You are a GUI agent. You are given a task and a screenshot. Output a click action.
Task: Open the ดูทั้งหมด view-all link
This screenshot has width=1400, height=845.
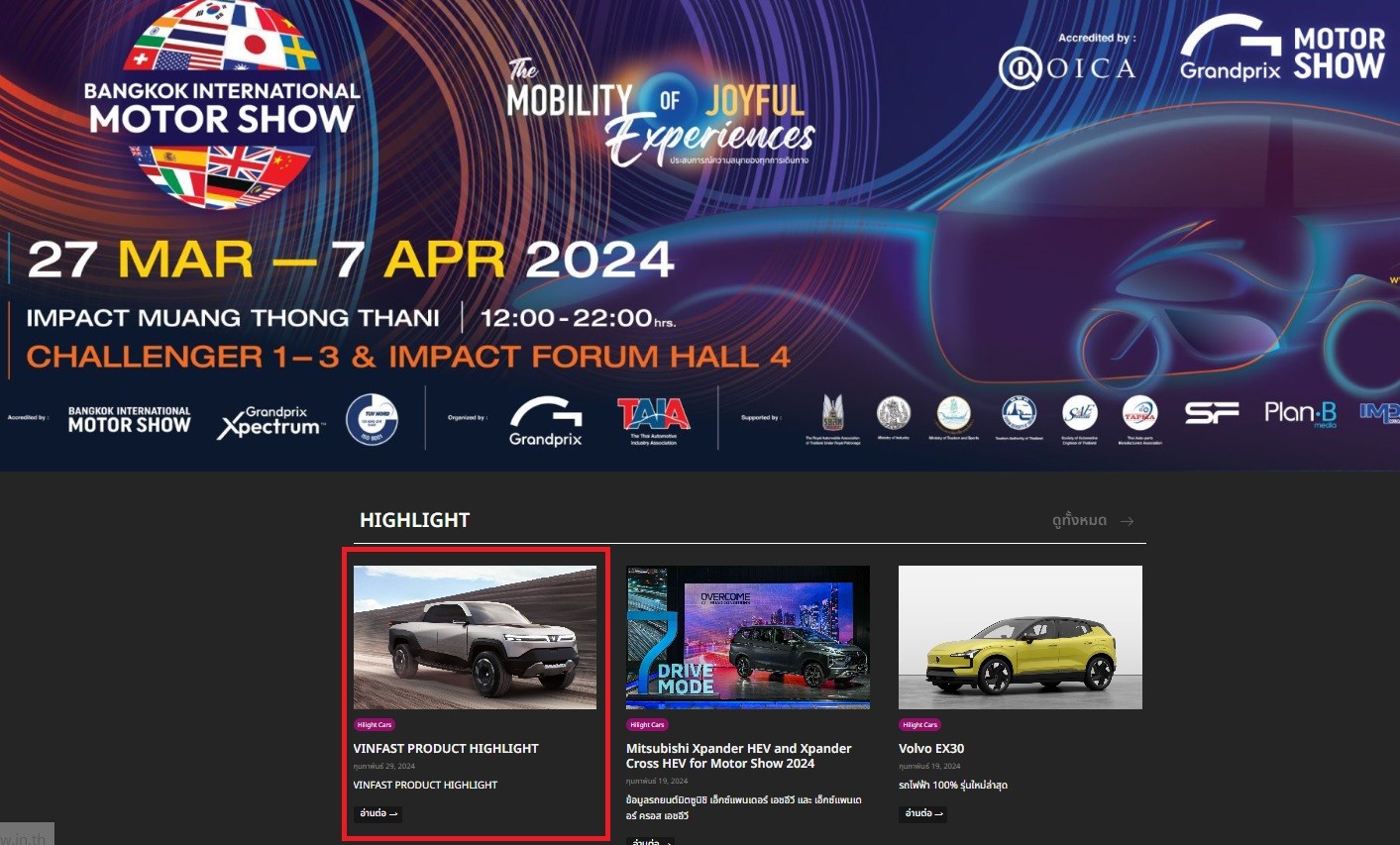(x=1079, y=521)
